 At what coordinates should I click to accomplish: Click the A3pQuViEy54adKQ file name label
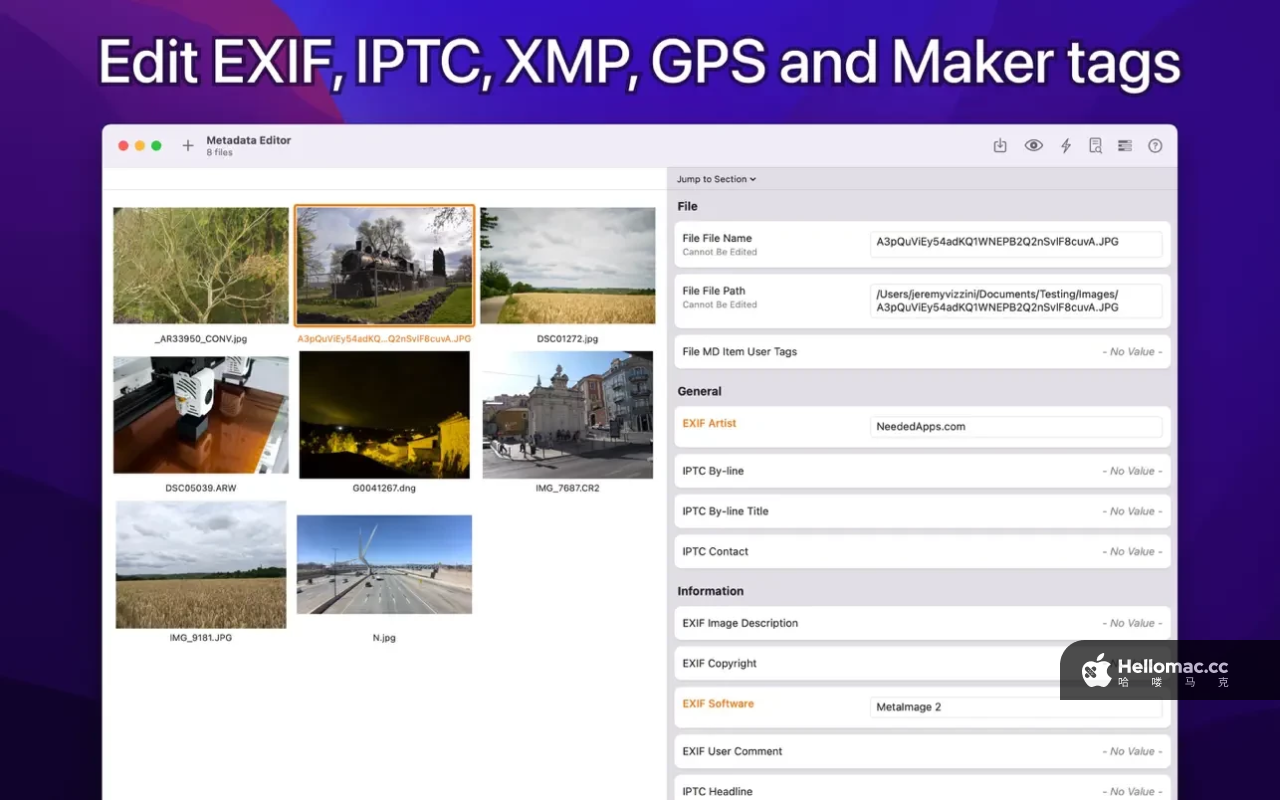pyautogui.click(x=384, y=339)
